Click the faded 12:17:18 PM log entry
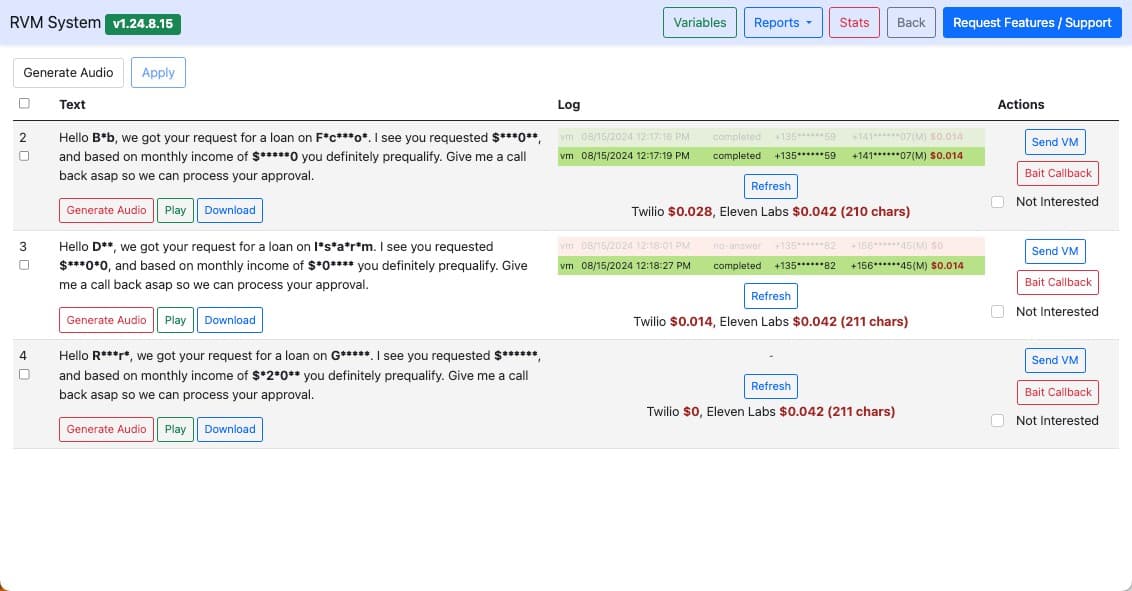 point(771,137)
